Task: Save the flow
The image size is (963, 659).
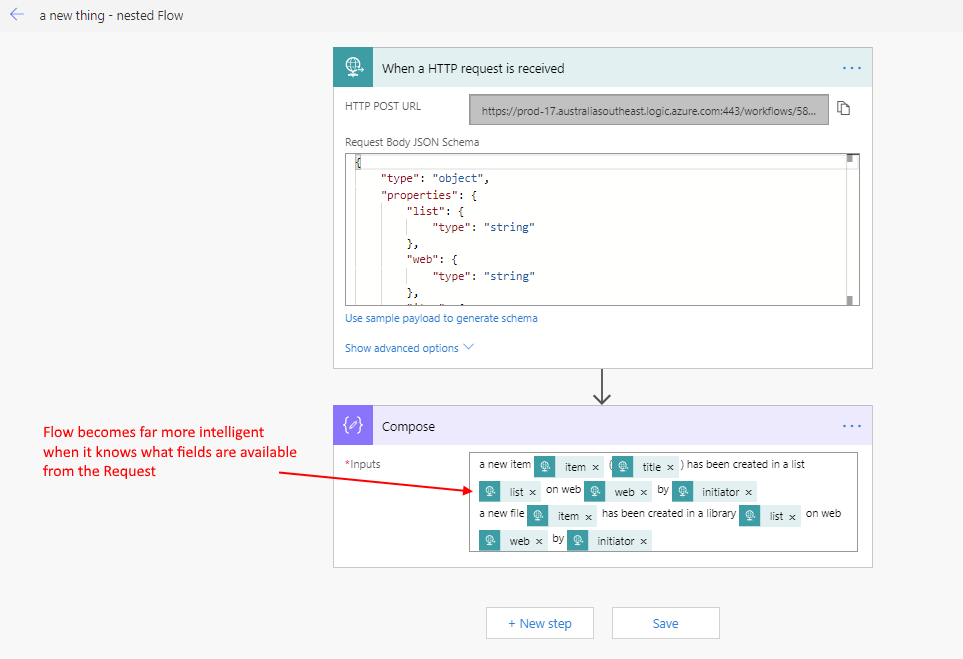Action: (x=665, y=623)
